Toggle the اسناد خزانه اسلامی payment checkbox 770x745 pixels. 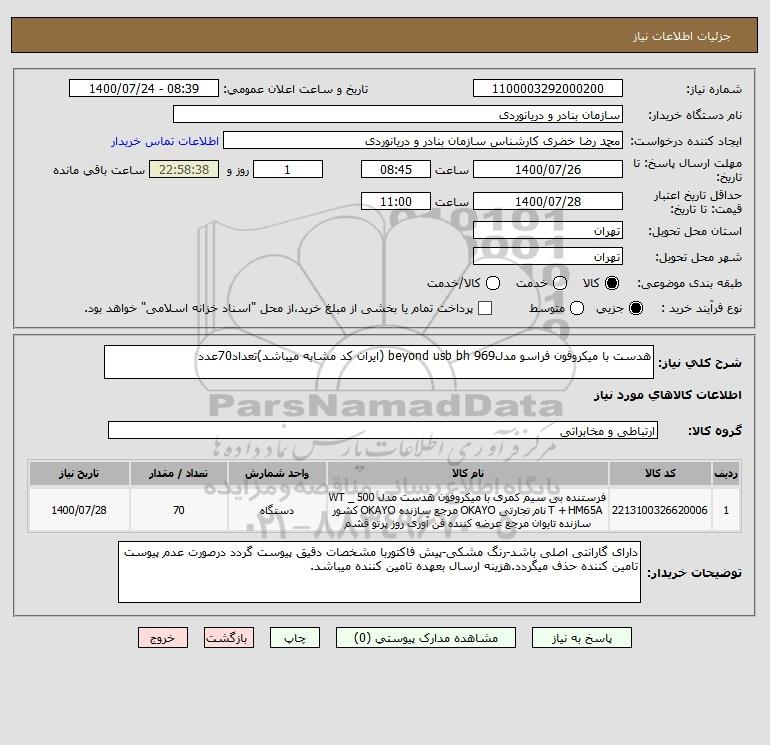tap(485, 308)
